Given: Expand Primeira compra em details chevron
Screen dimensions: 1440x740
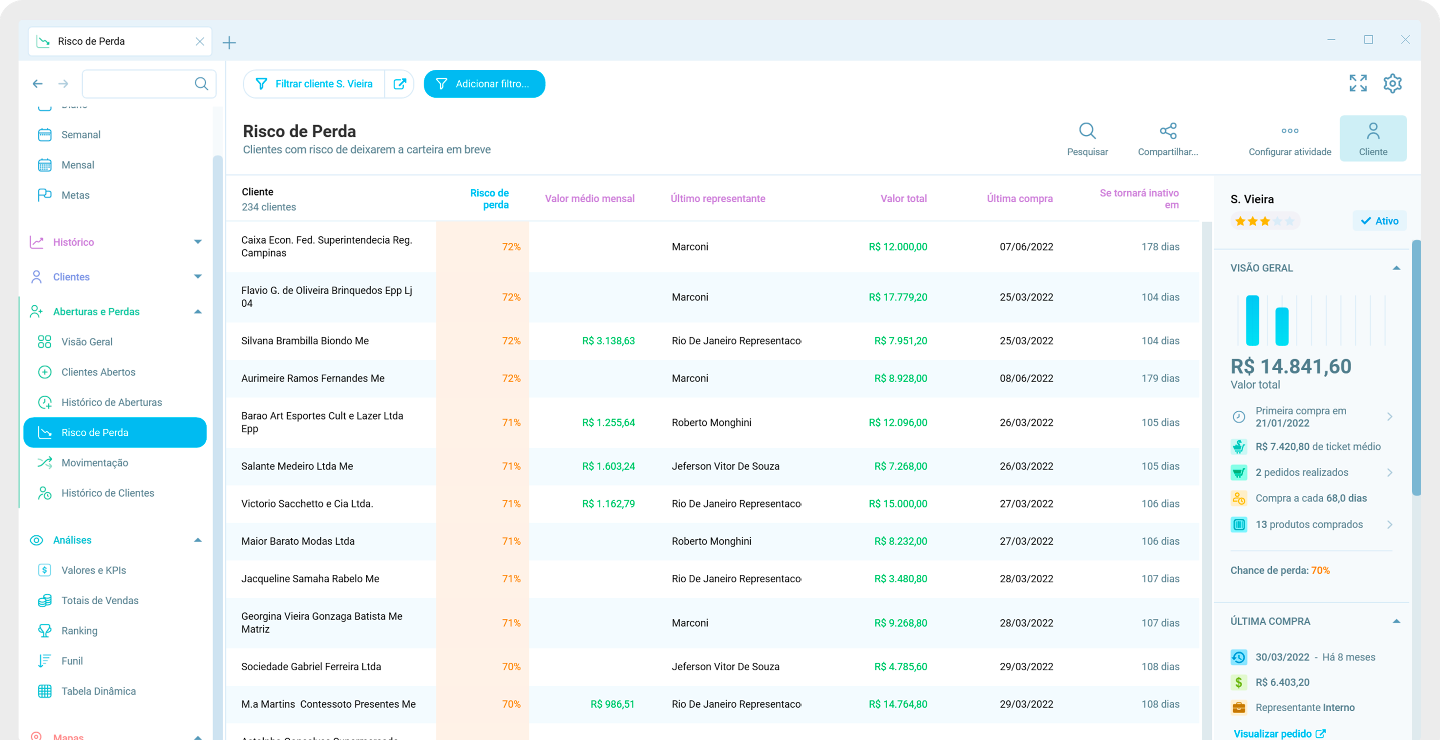Looking at the screenshot, I should click(x=1390, y=416).
